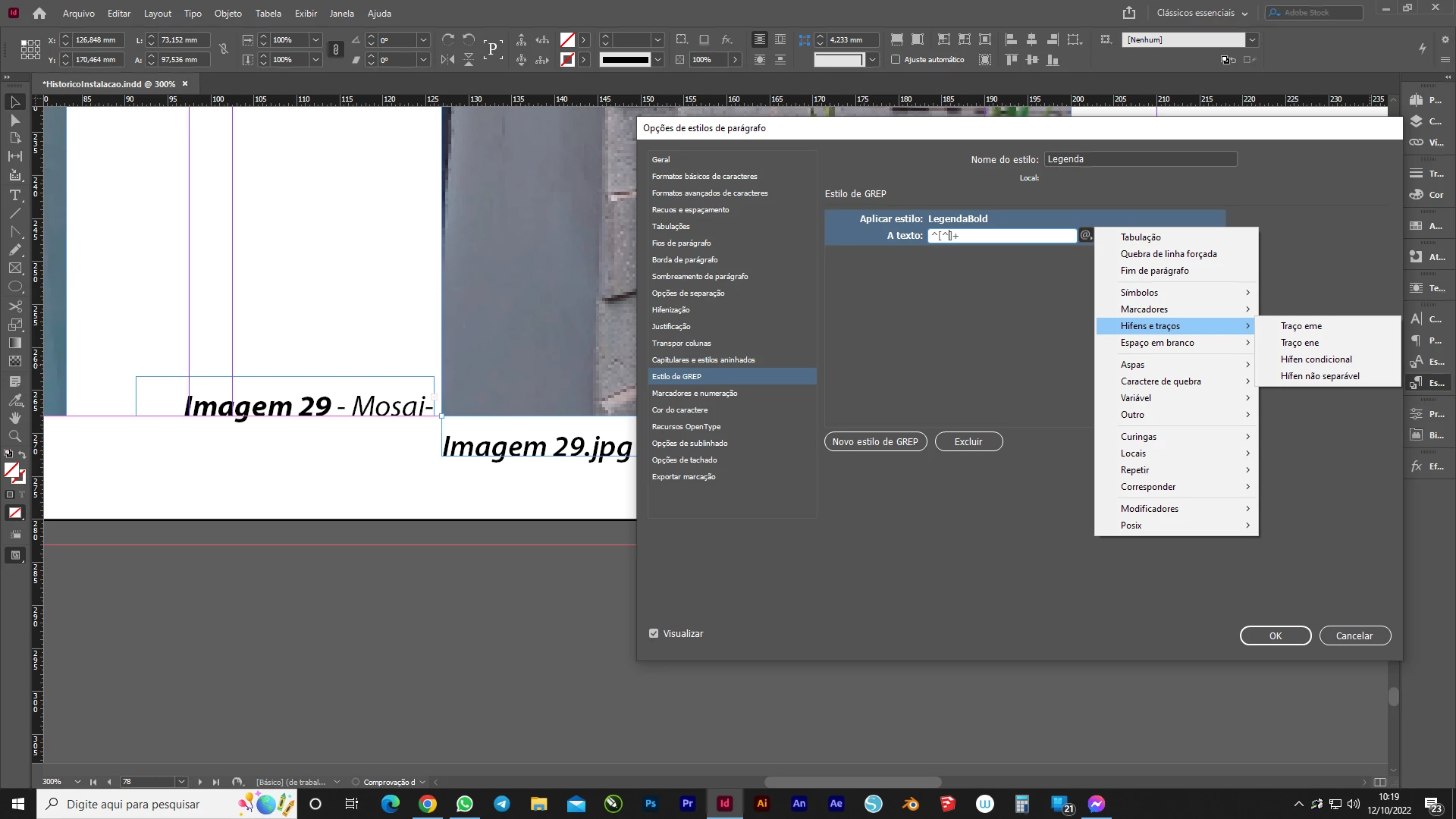Select the Zoom tool in toolbox
1456x819 pixels.
(x=15, y=436)
